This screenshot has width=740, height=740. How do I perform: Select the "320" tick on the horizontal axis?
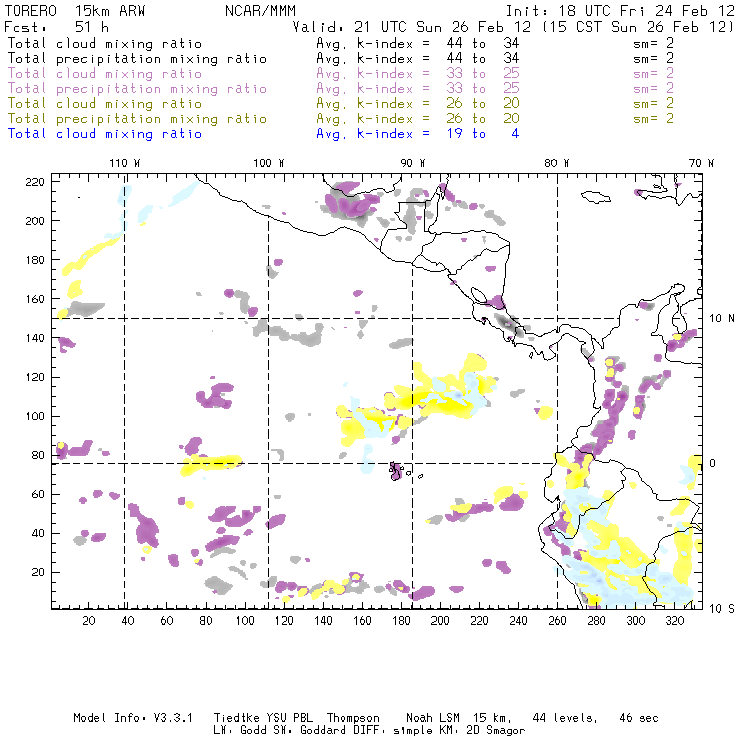click(675, 621)
